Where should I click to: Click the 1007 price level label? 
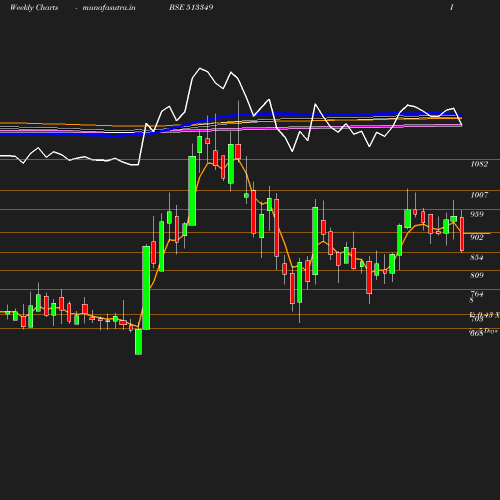pos(479,195)
